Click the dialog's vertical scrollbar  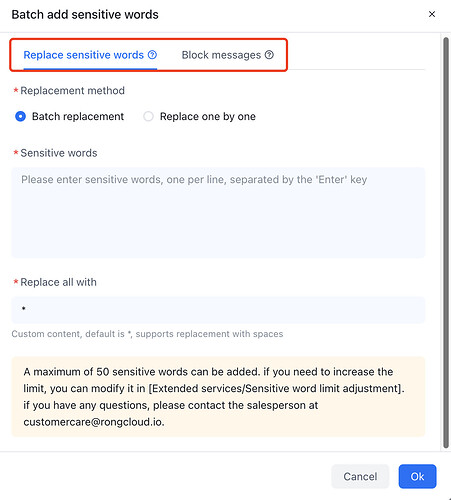[x=446, y=243]
